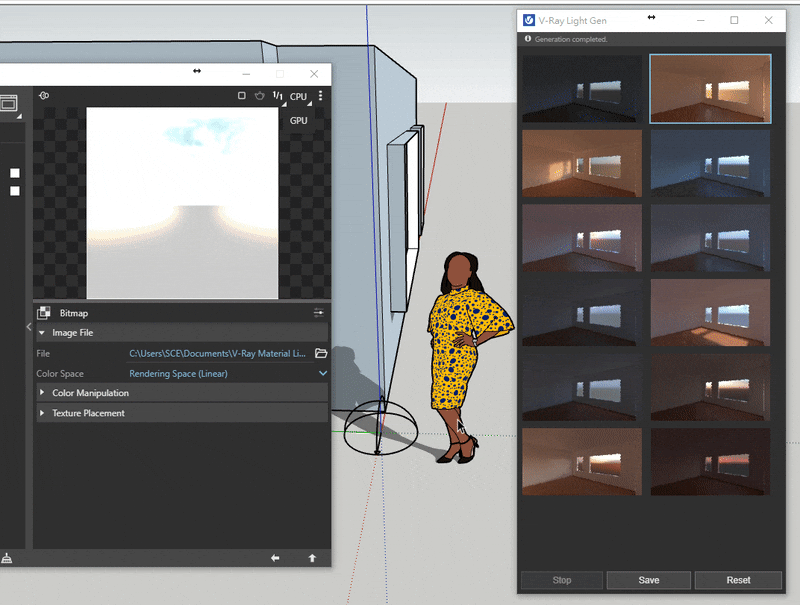Toggle the upper white checkbox in left sidebar
The width and height of the screenshot is (800, 605).
(x=14, y=172)
